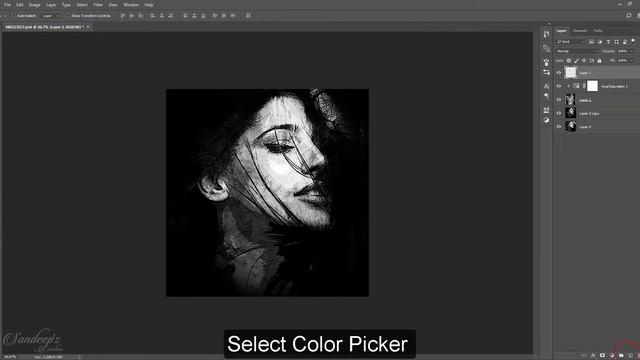This screenshot has width=640, height=360.
Task: Toggle smart object filter icon
Action: (625, 42)
